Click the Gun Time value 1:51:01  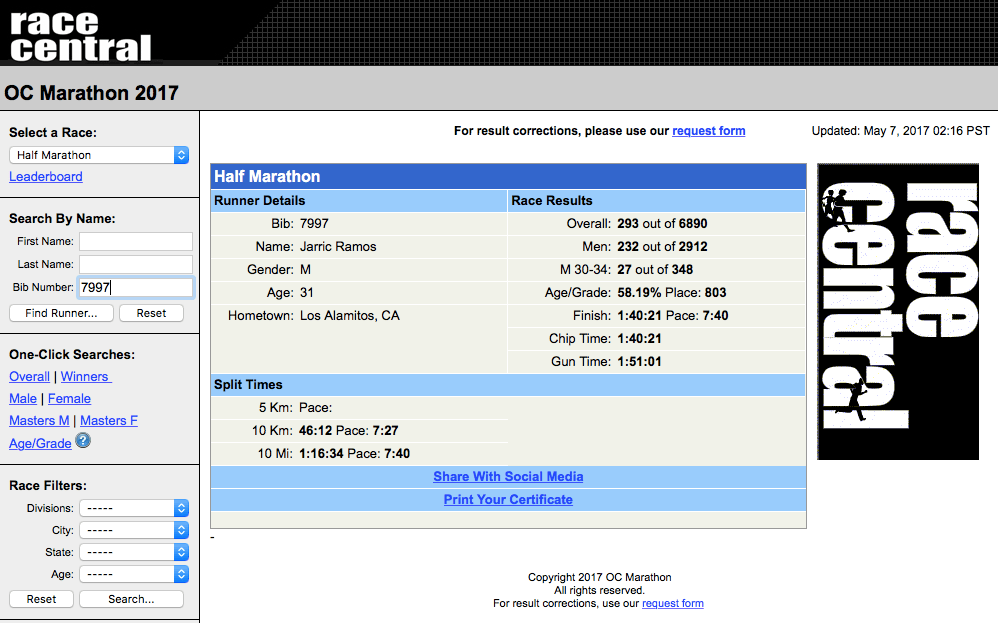(x=640, y=361)
